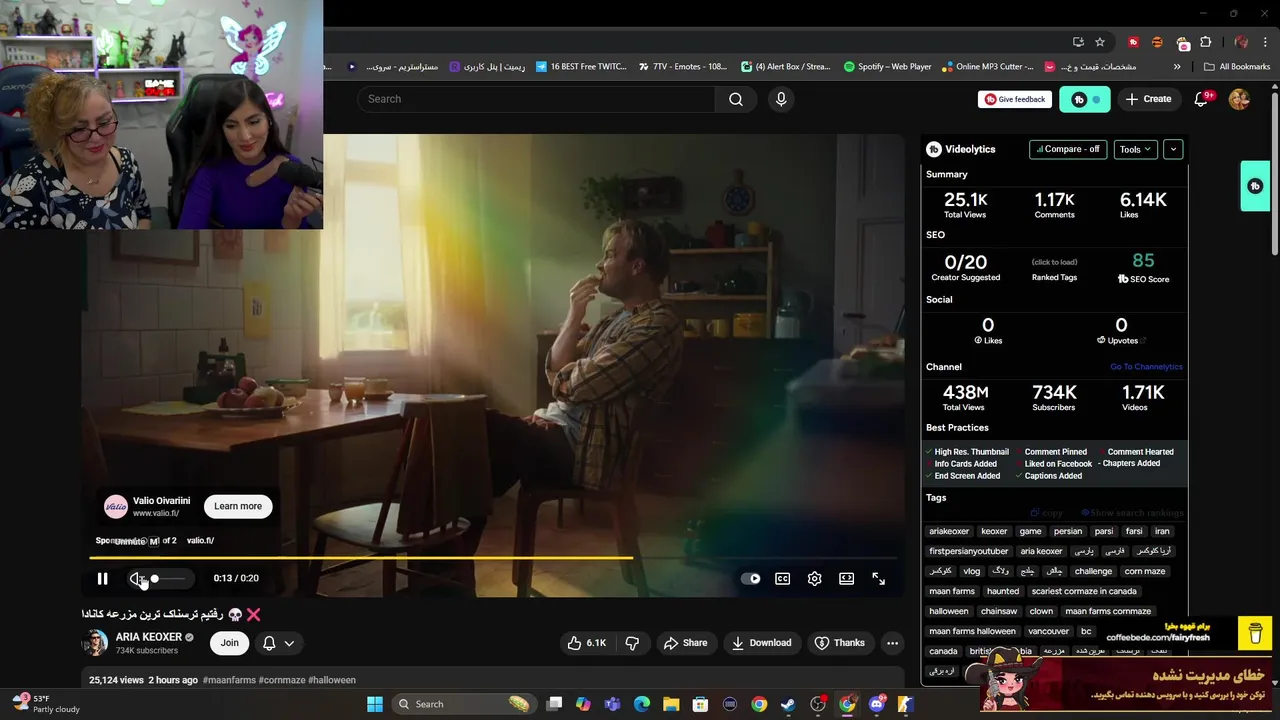The image size is (1280, 720).
Task: Open the #halloween hashtag
Action: coord(332,680)
